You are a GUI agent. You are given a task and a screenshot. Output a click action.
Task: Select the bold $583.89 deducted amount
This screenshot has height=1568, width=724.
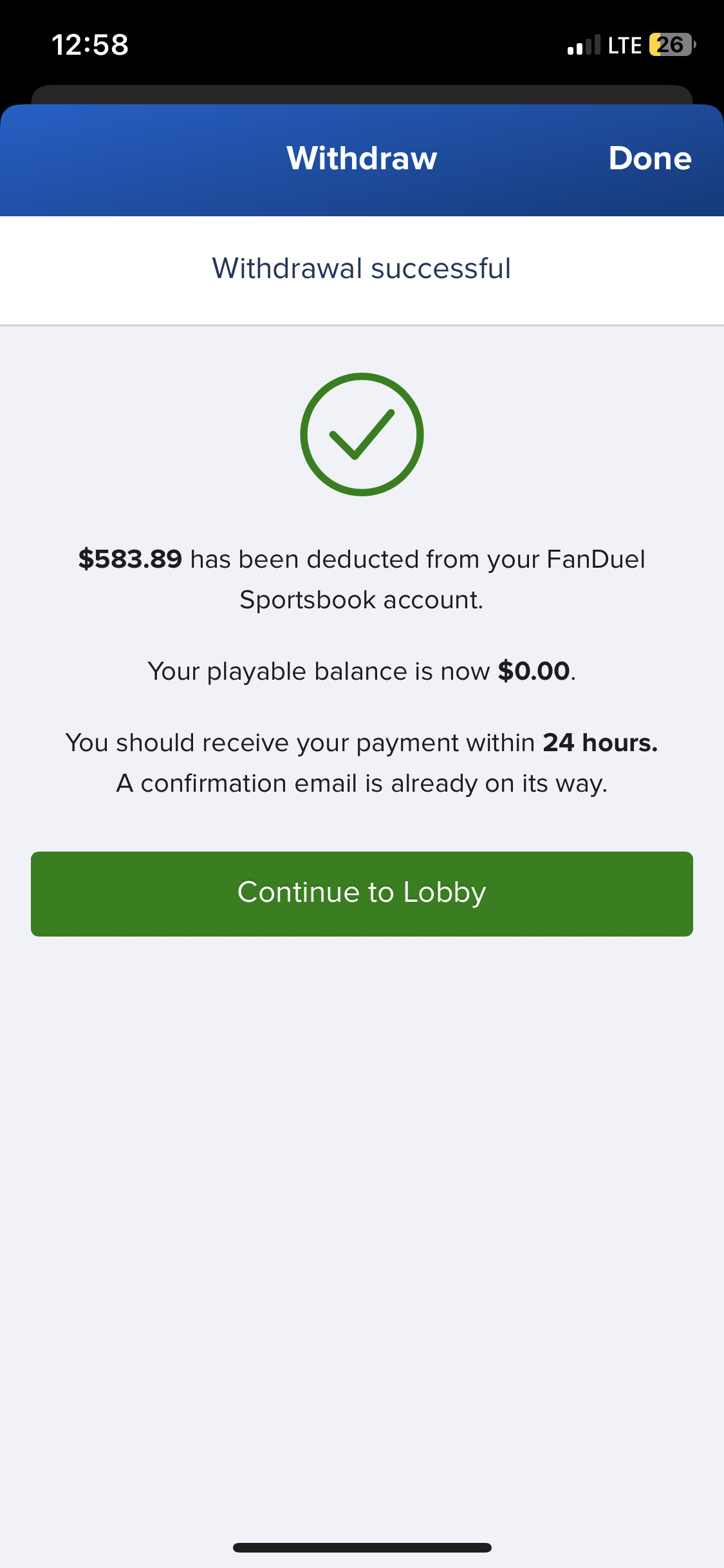click(x=130, y=559)
